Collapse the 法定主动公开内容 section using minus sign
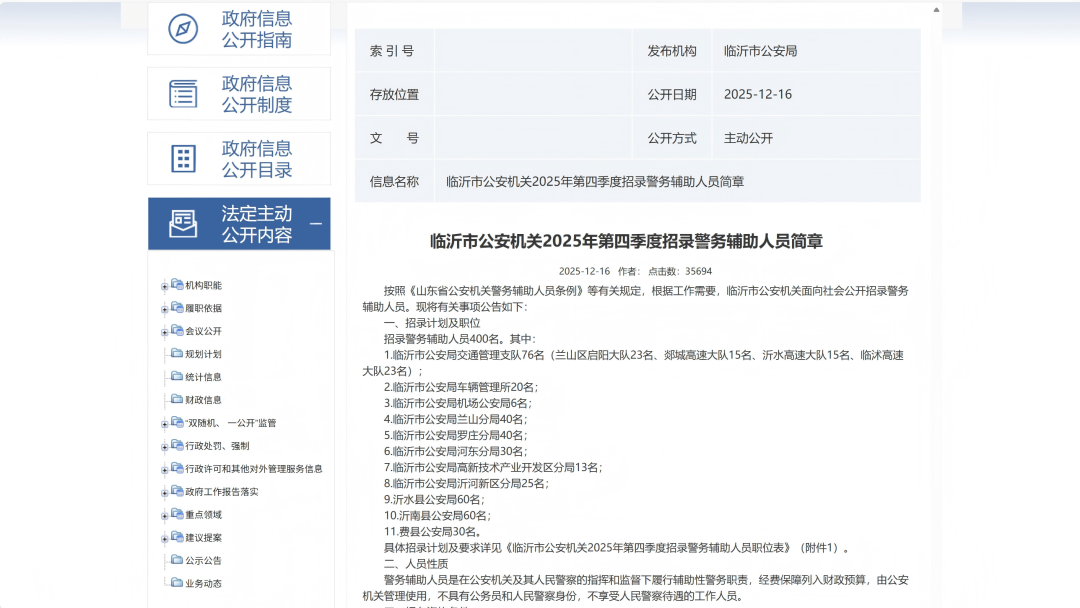 (316, 224)
